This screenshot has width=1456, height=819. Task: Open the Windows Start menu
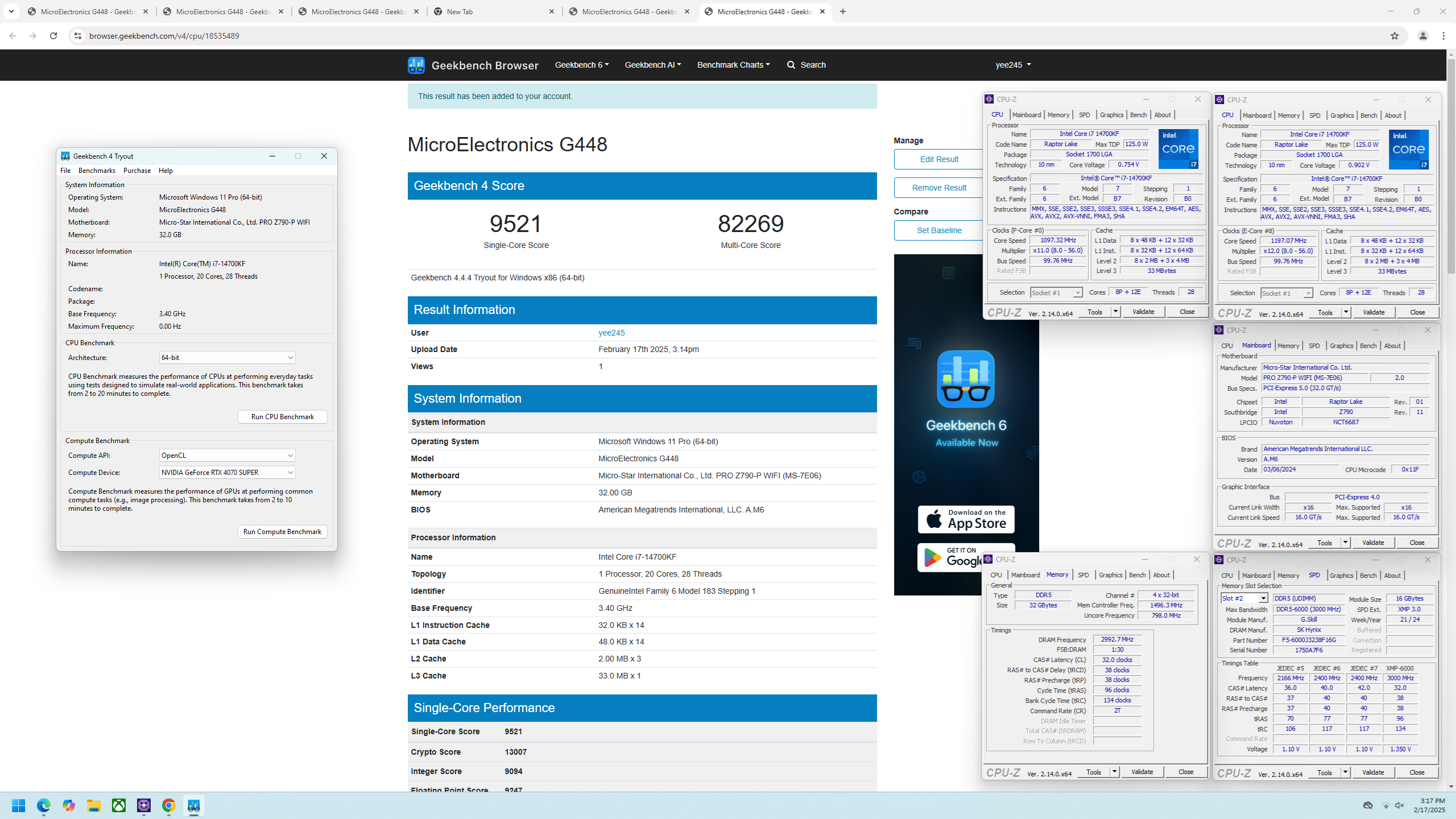pyautogui.click(x=18, y=805)
